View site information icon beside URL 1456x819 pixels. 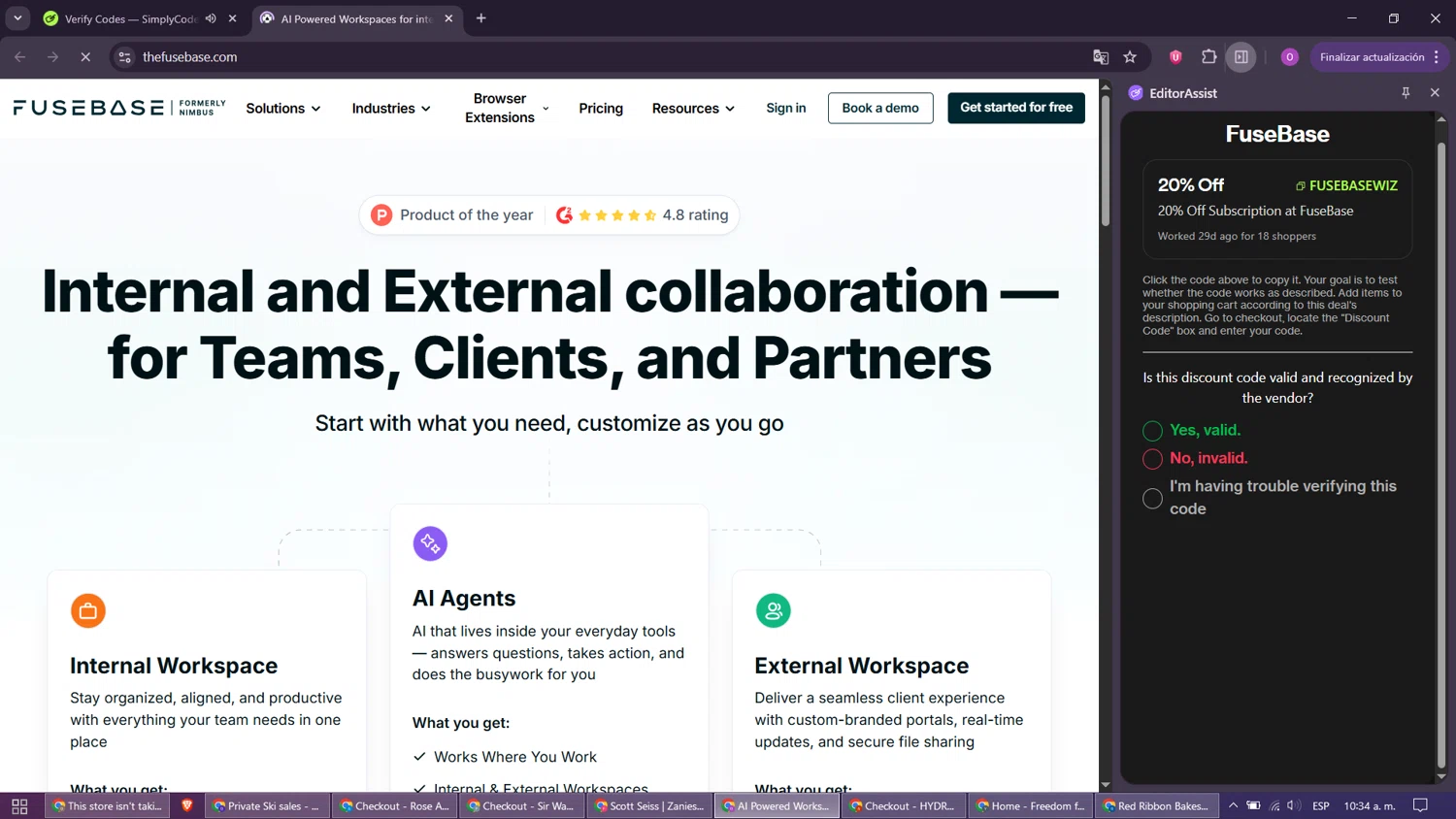124,57
